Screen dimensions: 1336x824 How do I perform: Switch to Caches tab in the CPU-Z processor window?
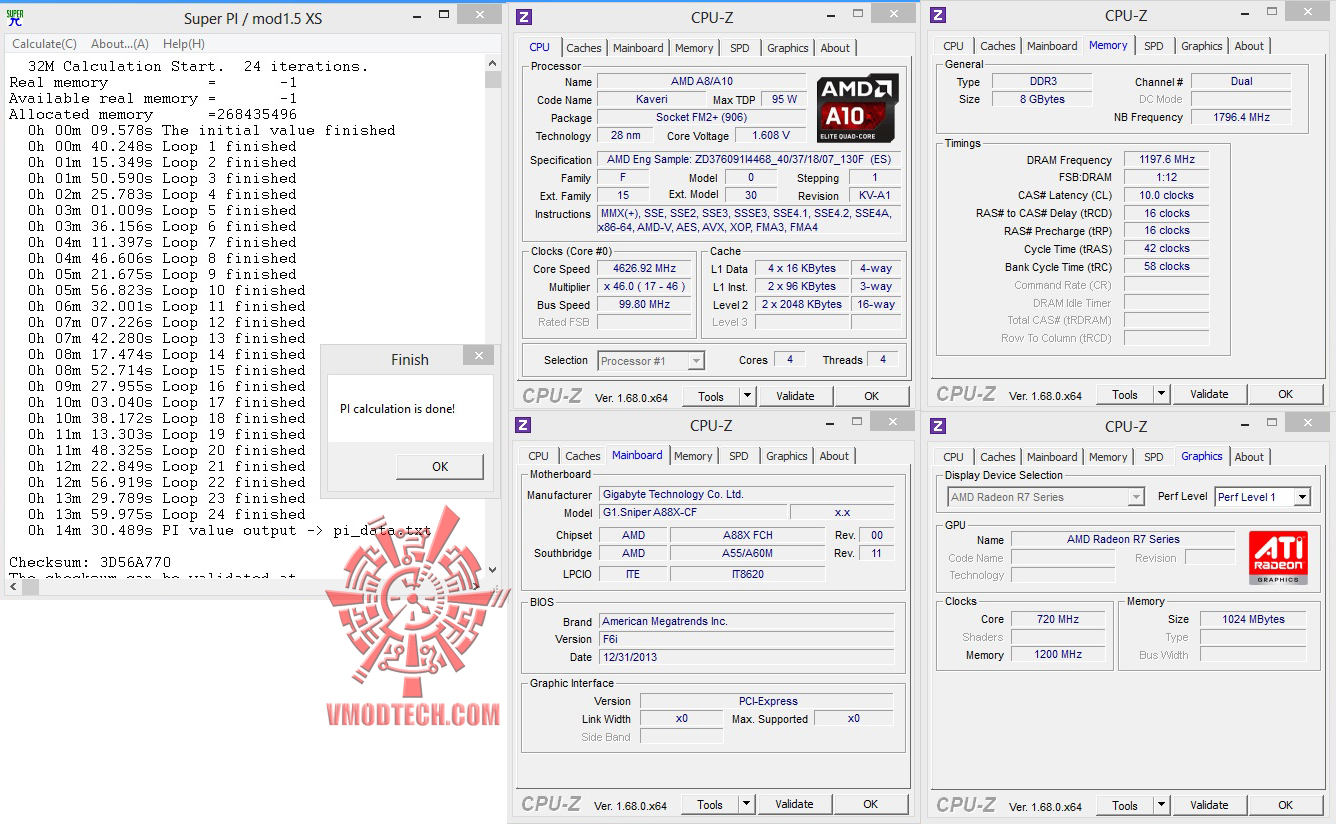click(584, 48)
